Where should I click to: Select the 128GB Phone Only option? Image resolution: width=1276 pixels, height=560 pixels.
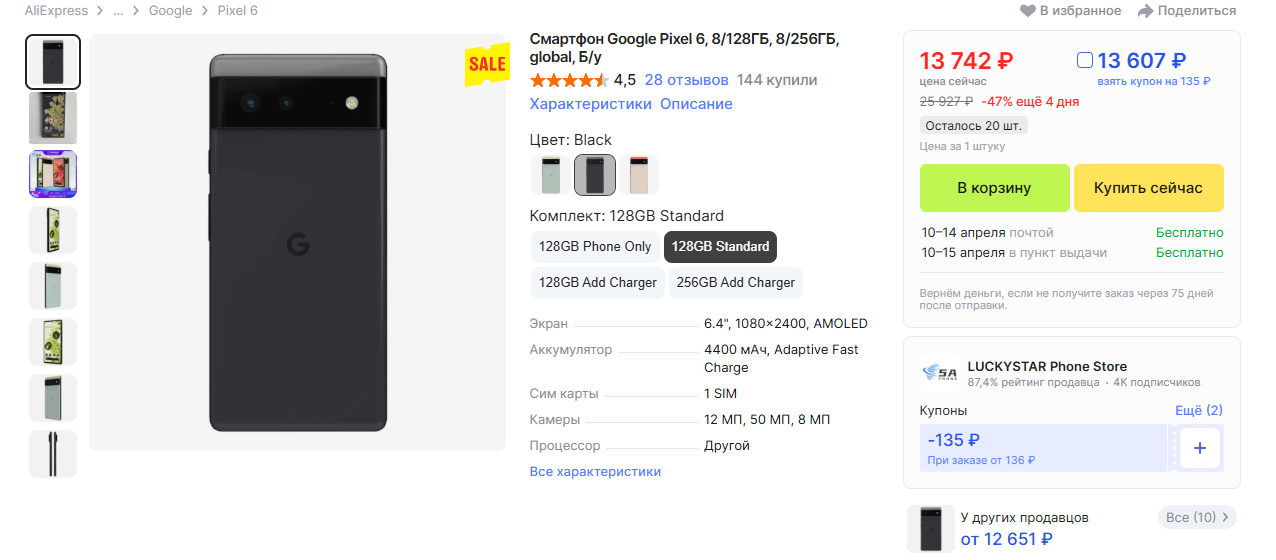pos(594,247)
